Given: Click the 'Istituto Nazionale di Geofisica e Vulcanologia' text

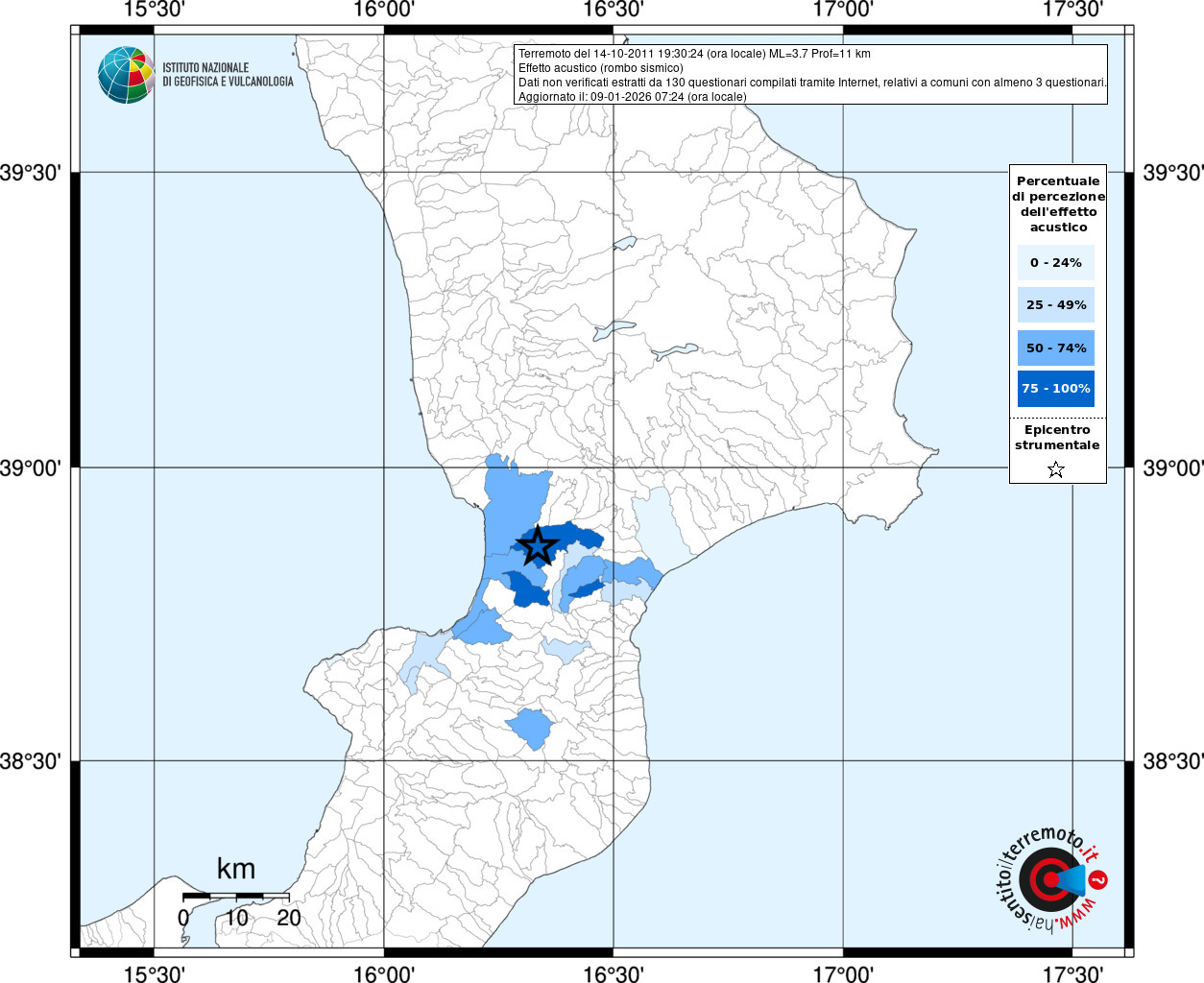Looking at the screenshot, I should (x=228, y=75).
